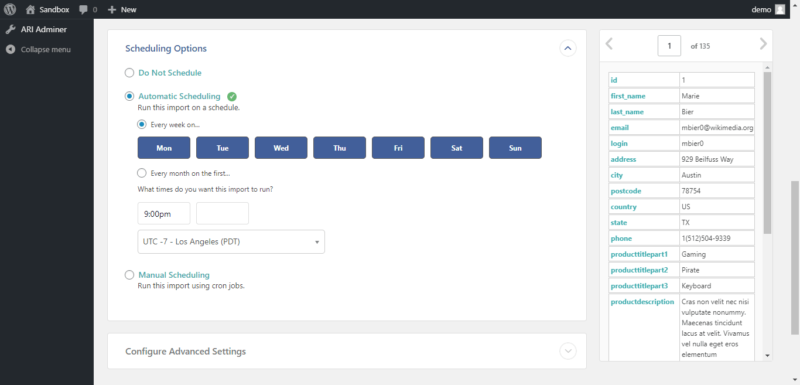Click the empty second time field
The width and height of the screenshot is (800, 385).
click(222, 214)
